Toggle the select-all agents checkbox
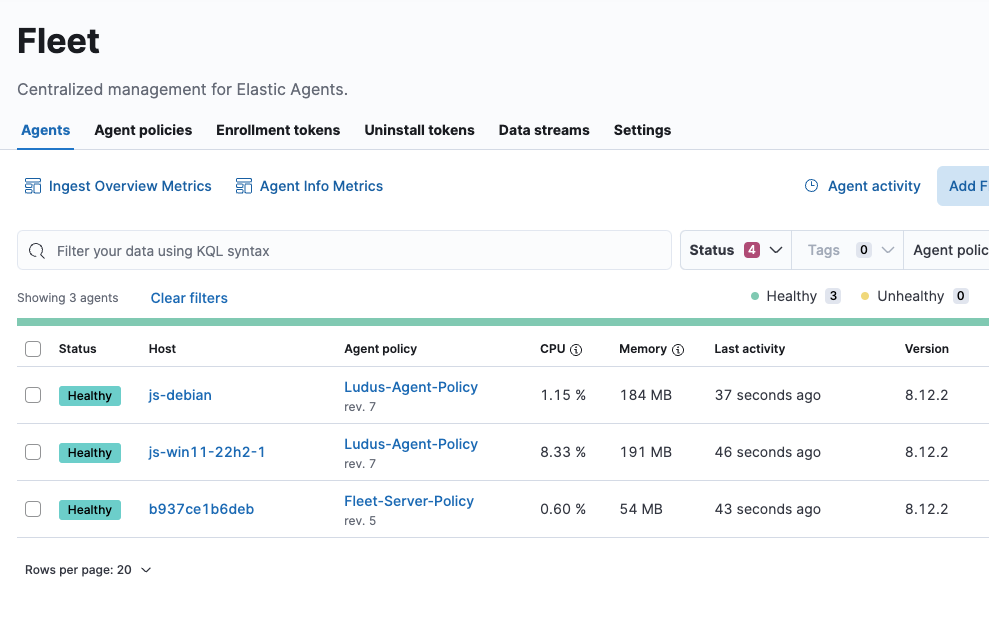 pyautogui.click(x=33, y=349)
